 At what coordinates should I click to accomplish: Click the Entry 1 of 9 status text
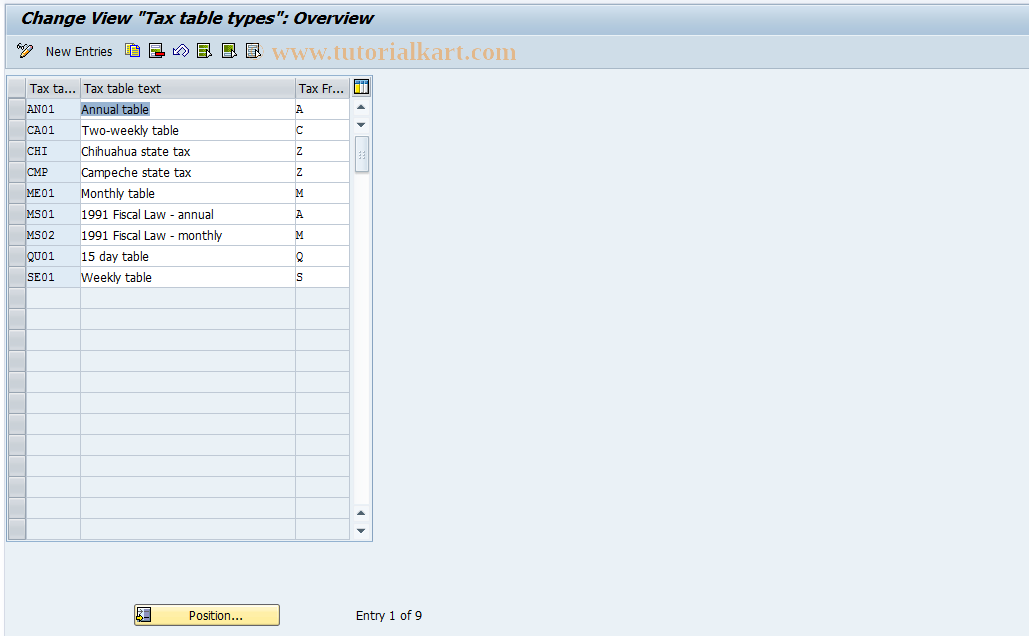tap(388, 616)
